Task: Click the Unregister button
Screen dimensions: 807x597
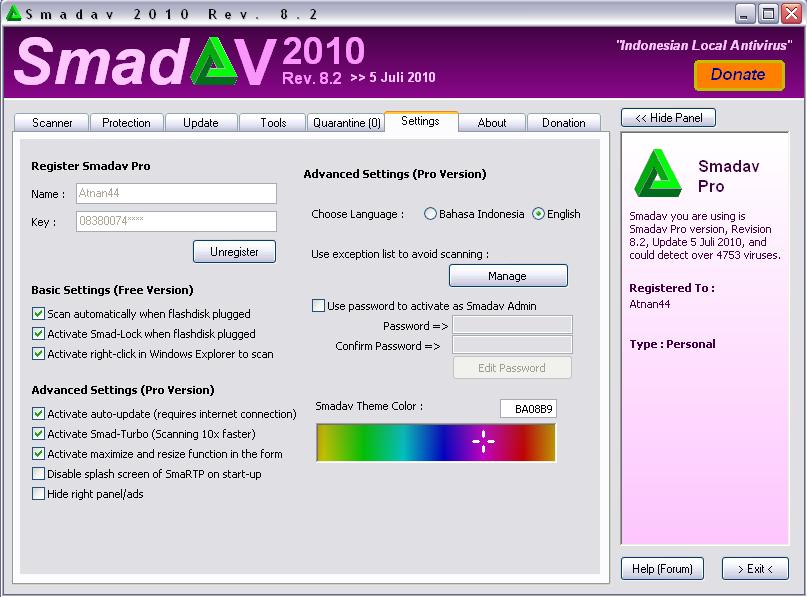Action: click(234, 252)
